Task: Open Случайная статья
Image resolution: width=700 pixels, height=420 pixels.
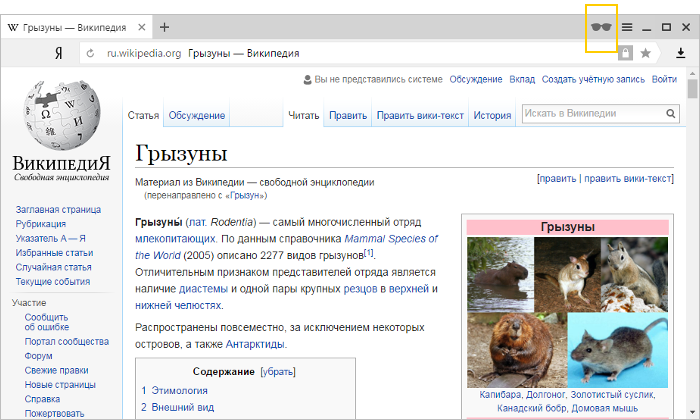Action: (54, 267)
